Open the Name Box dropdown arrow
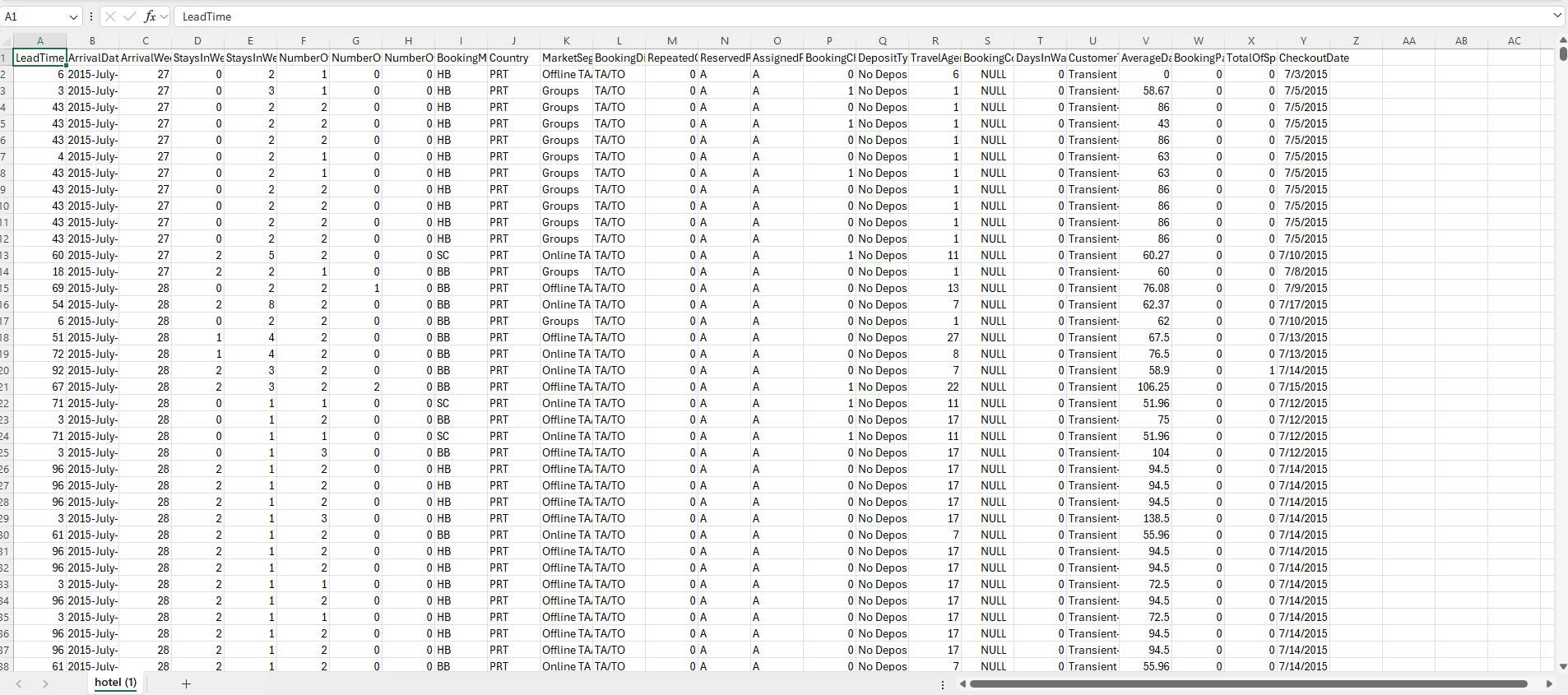1568x695 pixels. tap(73, 16)
